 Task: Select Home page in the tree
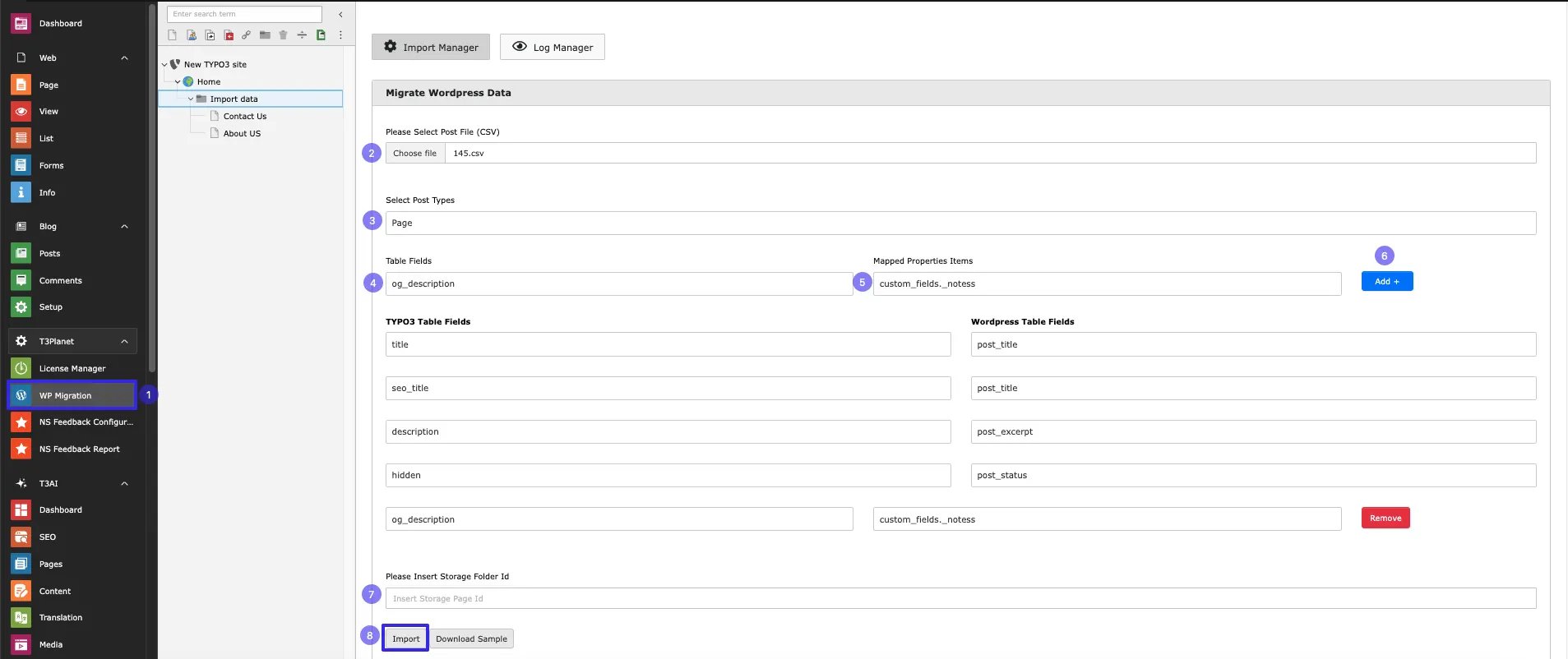tap(209, 81)
